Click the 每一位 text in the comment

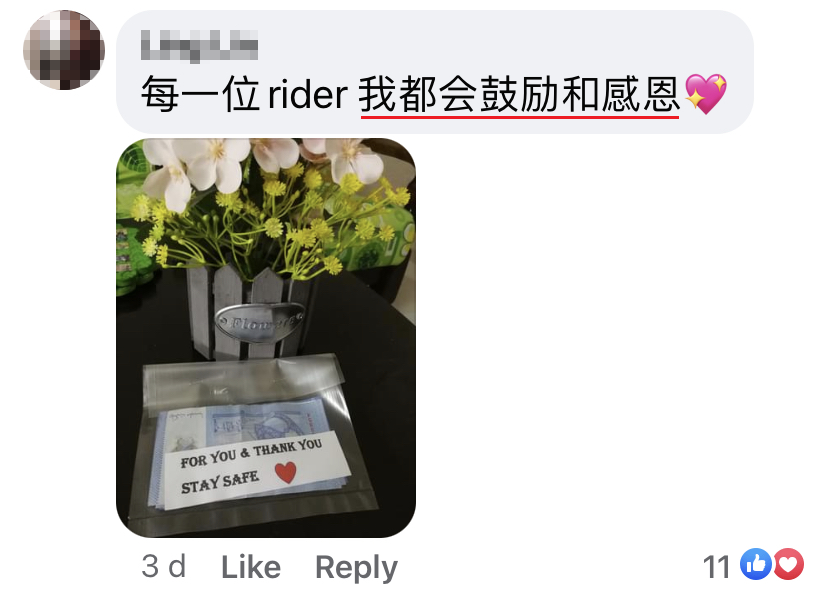(x=200, y=95)
